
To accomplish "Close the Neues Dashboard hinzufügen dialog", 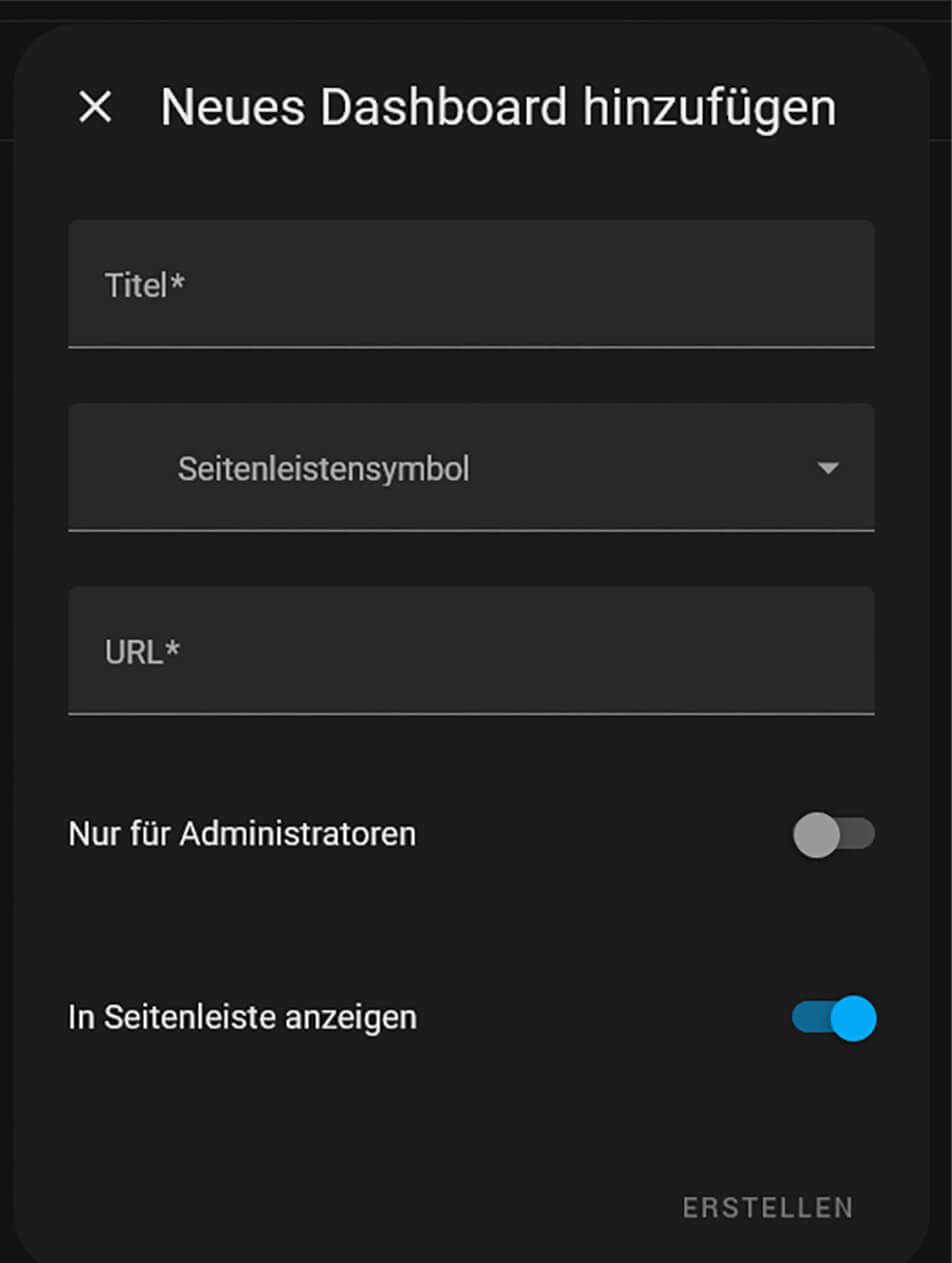I will (x=95, y=107).
